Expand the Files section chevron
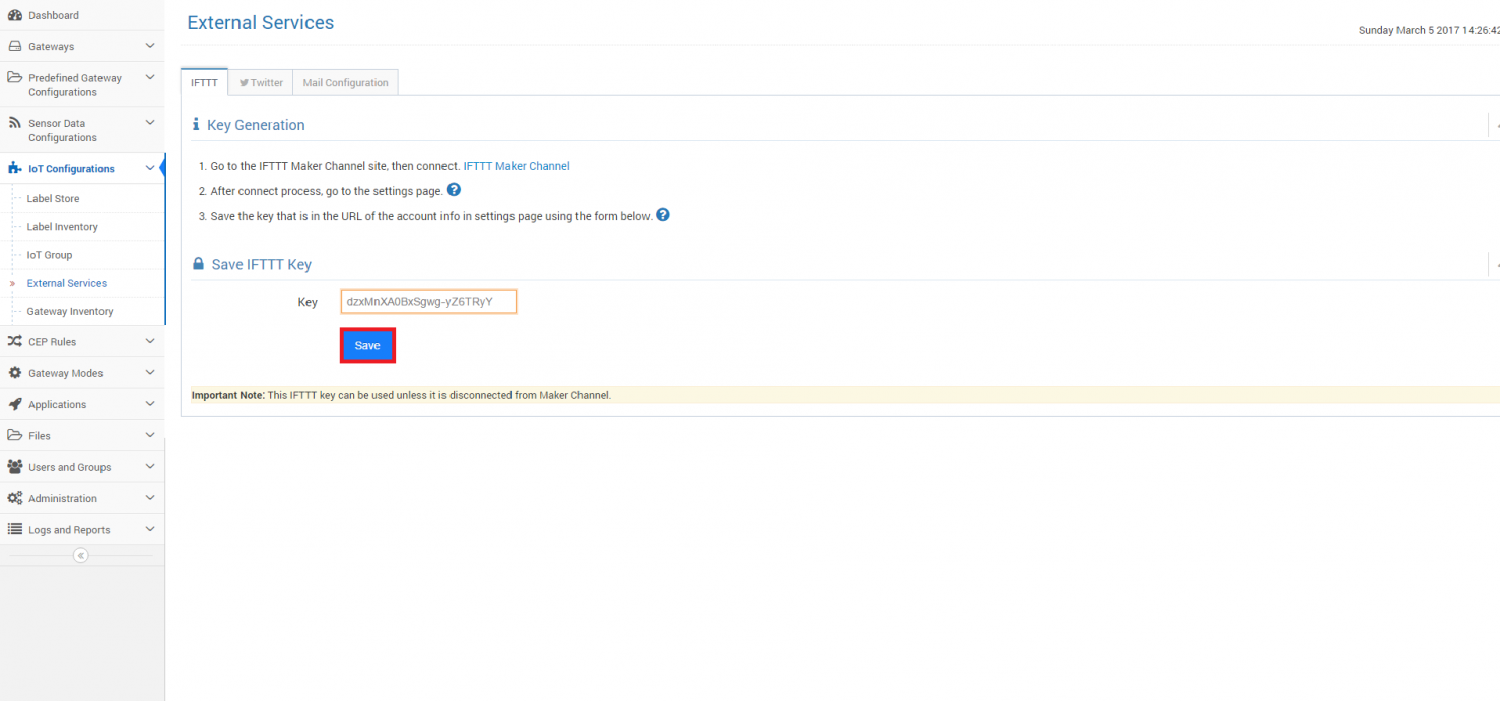This screenshot has height=701, width=1500. click(x=150, y=435)
